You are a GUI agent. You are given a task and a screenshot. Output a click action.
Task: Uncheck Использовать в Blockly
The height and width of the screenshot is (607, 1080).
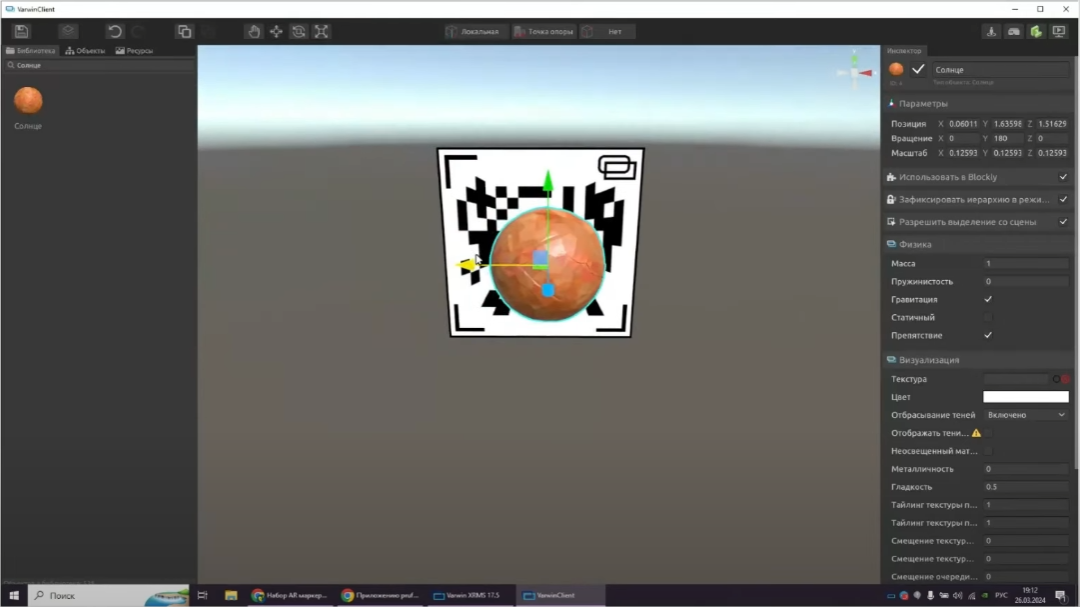[x=1063, y=177]
